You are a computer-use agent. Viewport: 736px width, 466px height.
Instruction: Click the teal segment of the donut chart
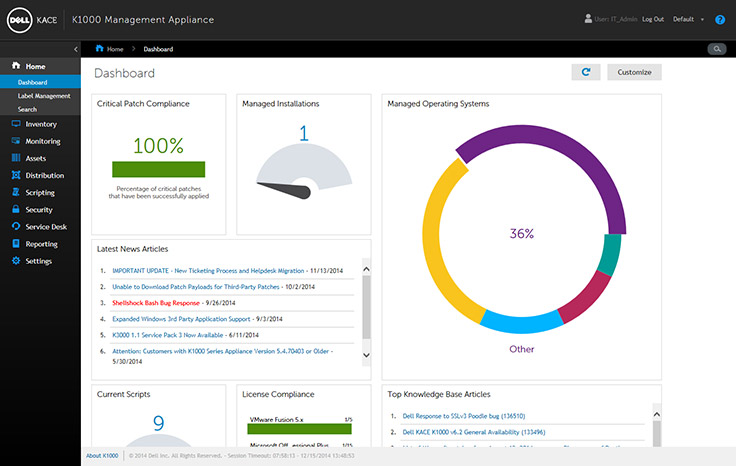click(x=611, y=254)
